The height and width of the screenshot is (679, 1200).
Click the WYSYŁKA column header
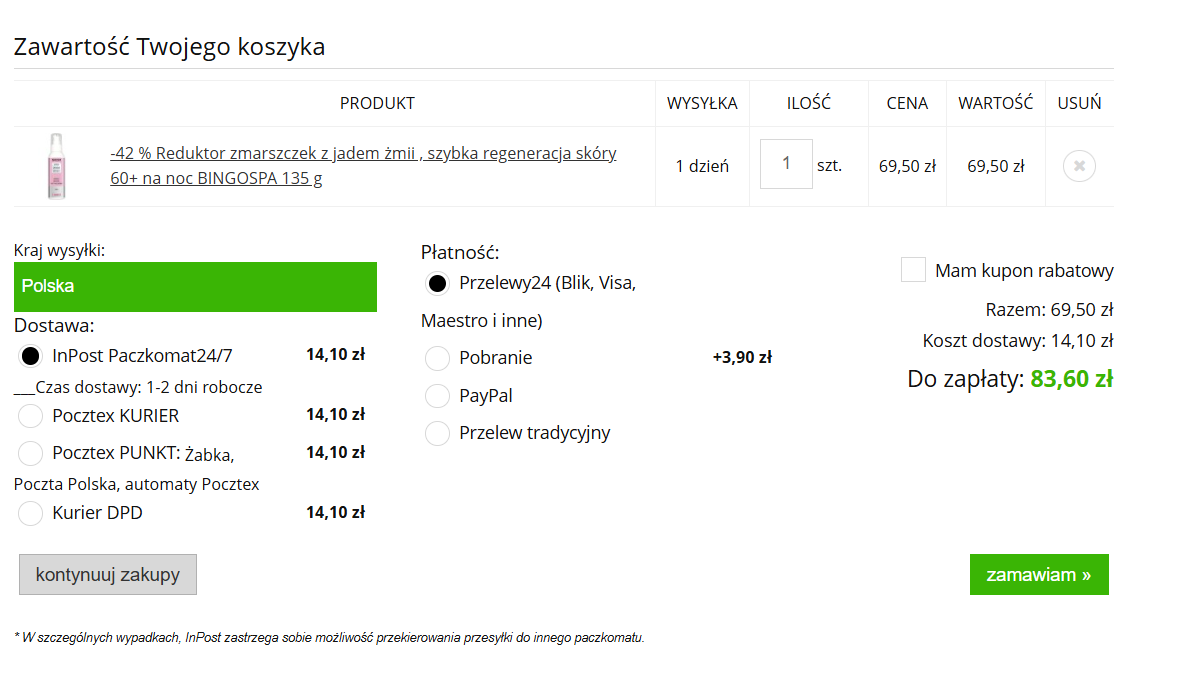click(702, 103)
